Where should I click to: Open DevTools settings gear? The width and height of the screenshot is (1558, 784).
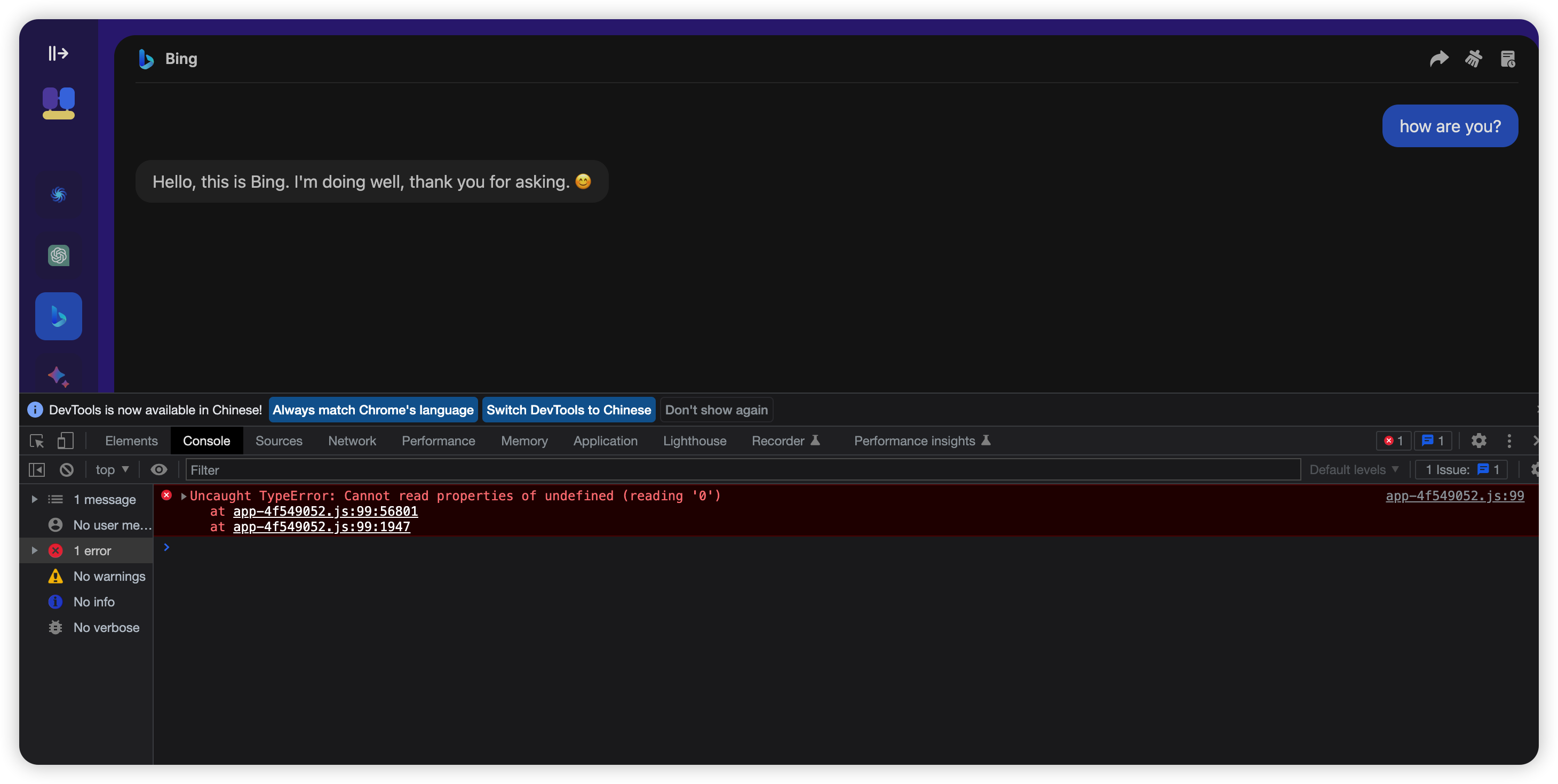(1480, 441)
